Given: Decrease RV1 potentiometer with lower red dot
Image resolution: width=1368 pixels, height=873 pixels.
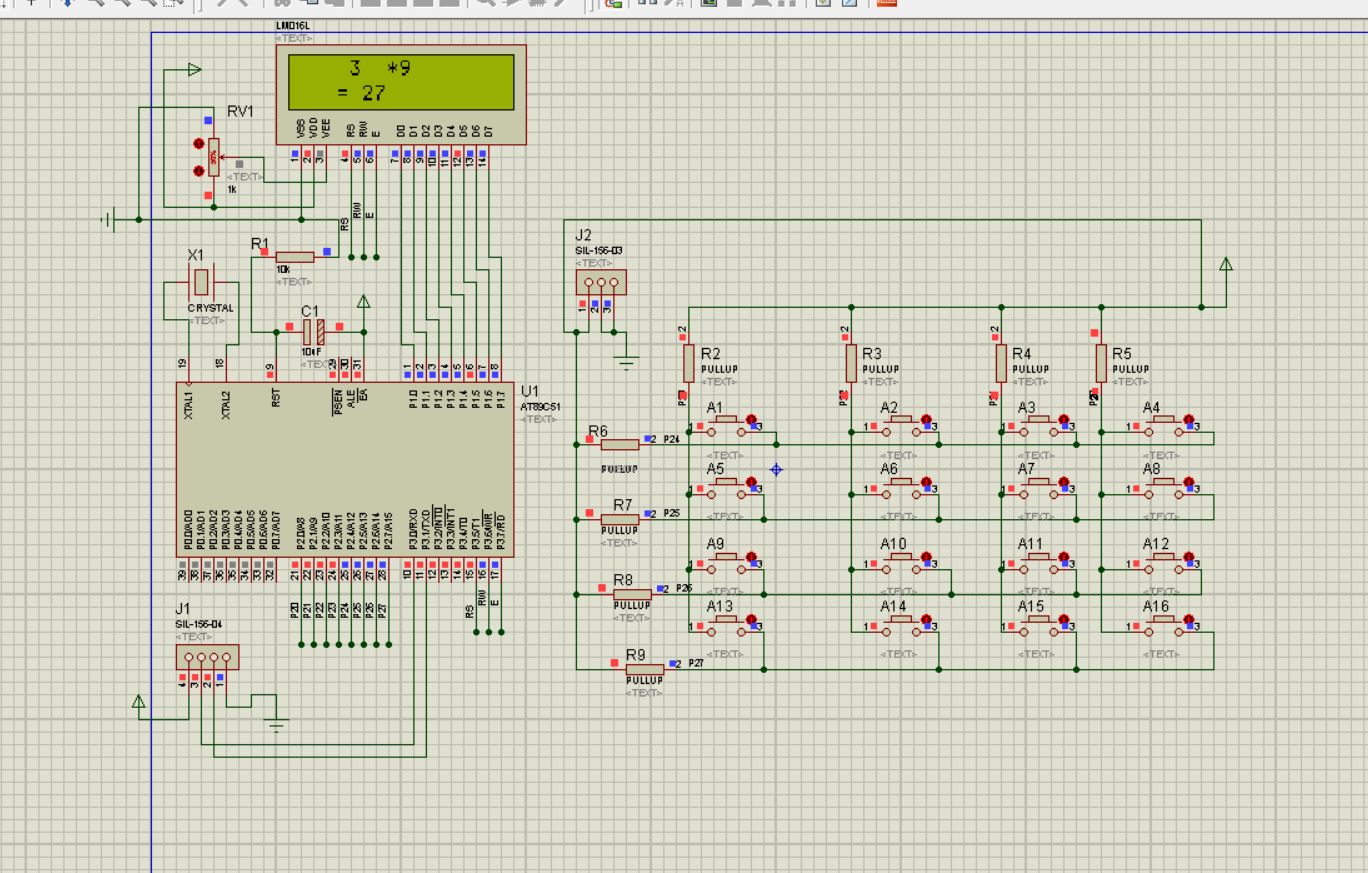Looking at the screenshot, I should [x=198, y=171].
